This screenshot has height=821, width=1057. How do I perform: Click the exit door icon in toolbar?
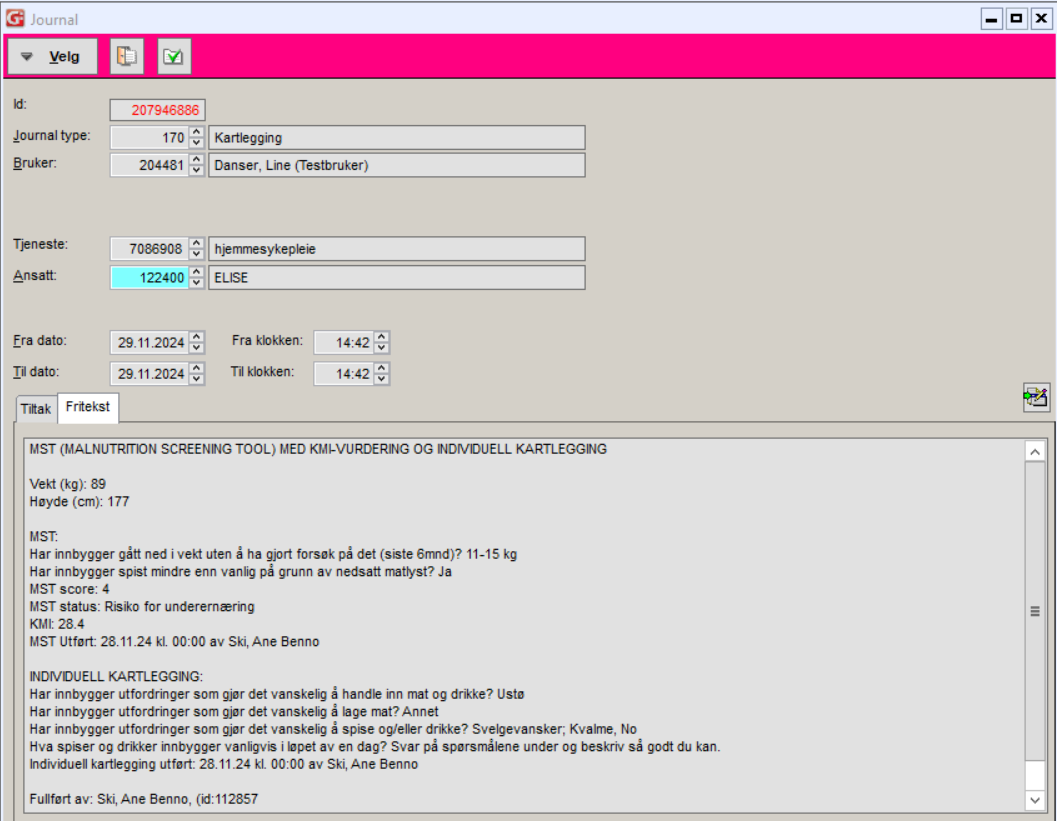tap(127, 57)
